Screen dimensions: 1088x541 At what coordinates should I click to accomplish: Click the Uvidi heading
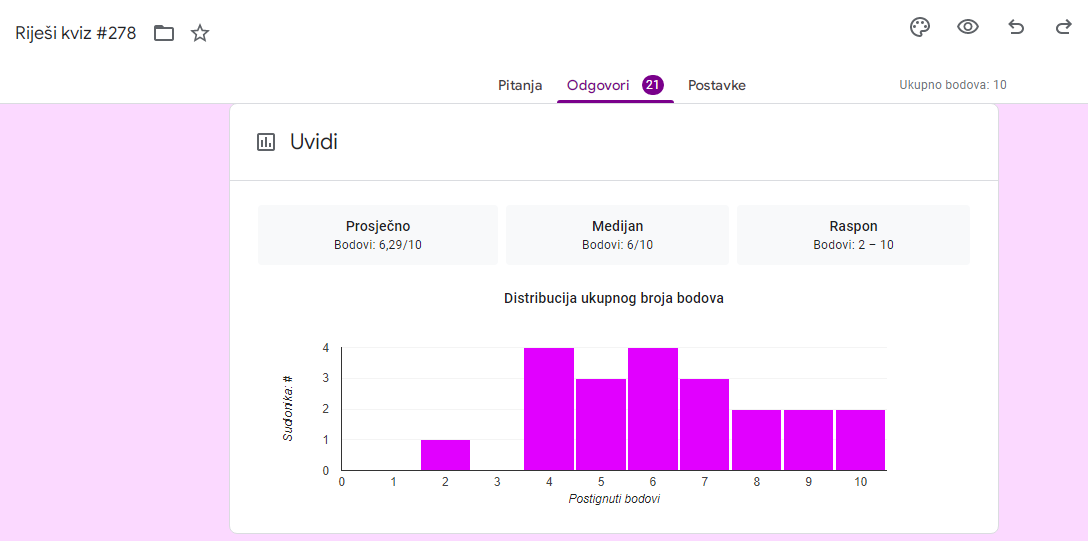[x=314, y=143]
